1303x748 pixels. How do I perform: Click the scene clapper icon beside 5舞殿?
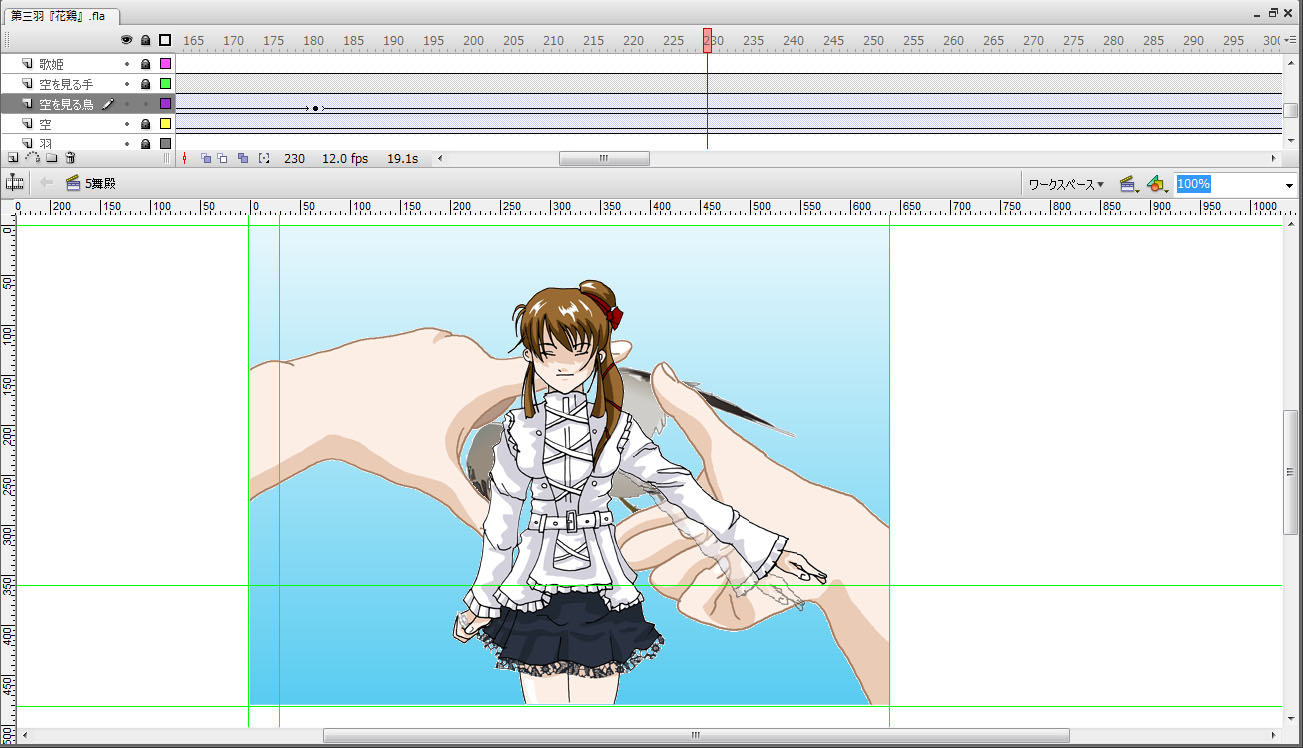click(73, 183)
